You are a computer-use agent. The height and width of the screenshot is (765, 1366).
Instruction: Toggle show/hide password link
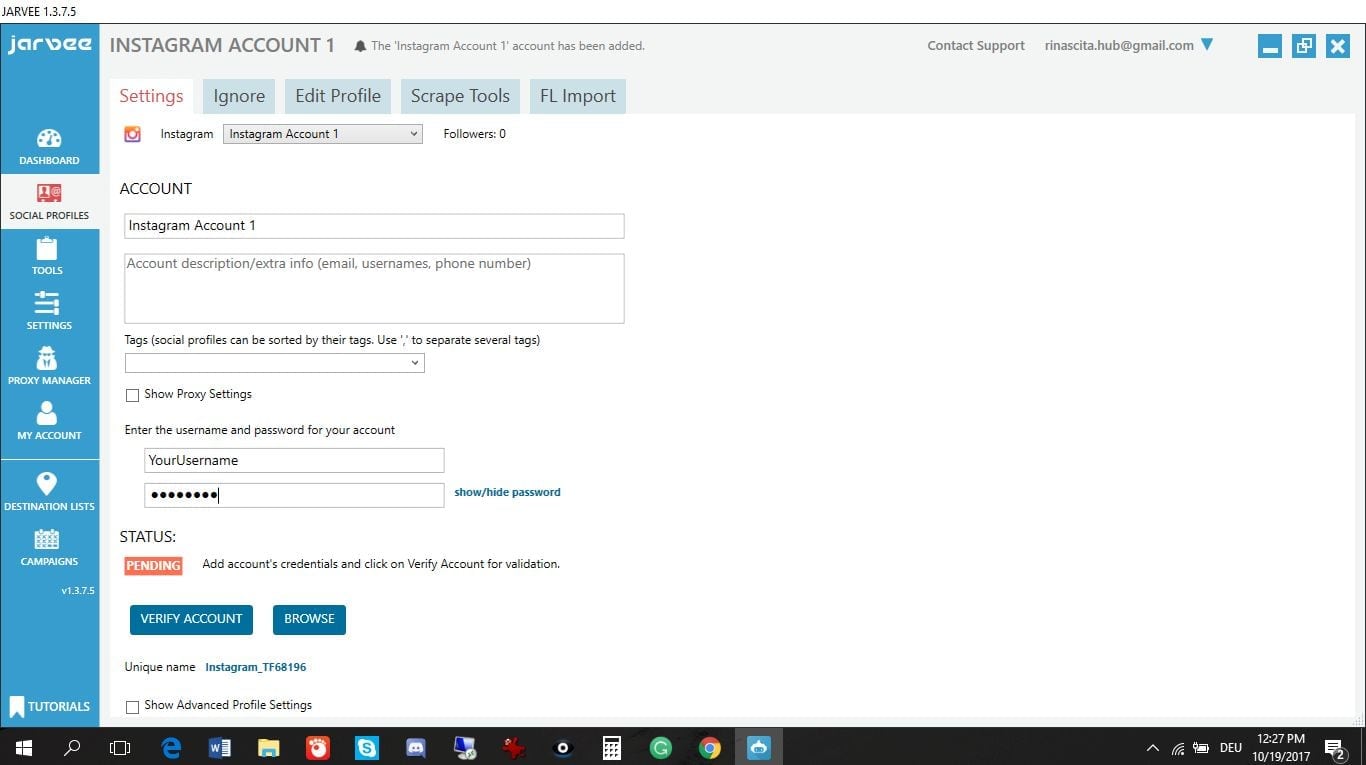[x=507, y=492]
